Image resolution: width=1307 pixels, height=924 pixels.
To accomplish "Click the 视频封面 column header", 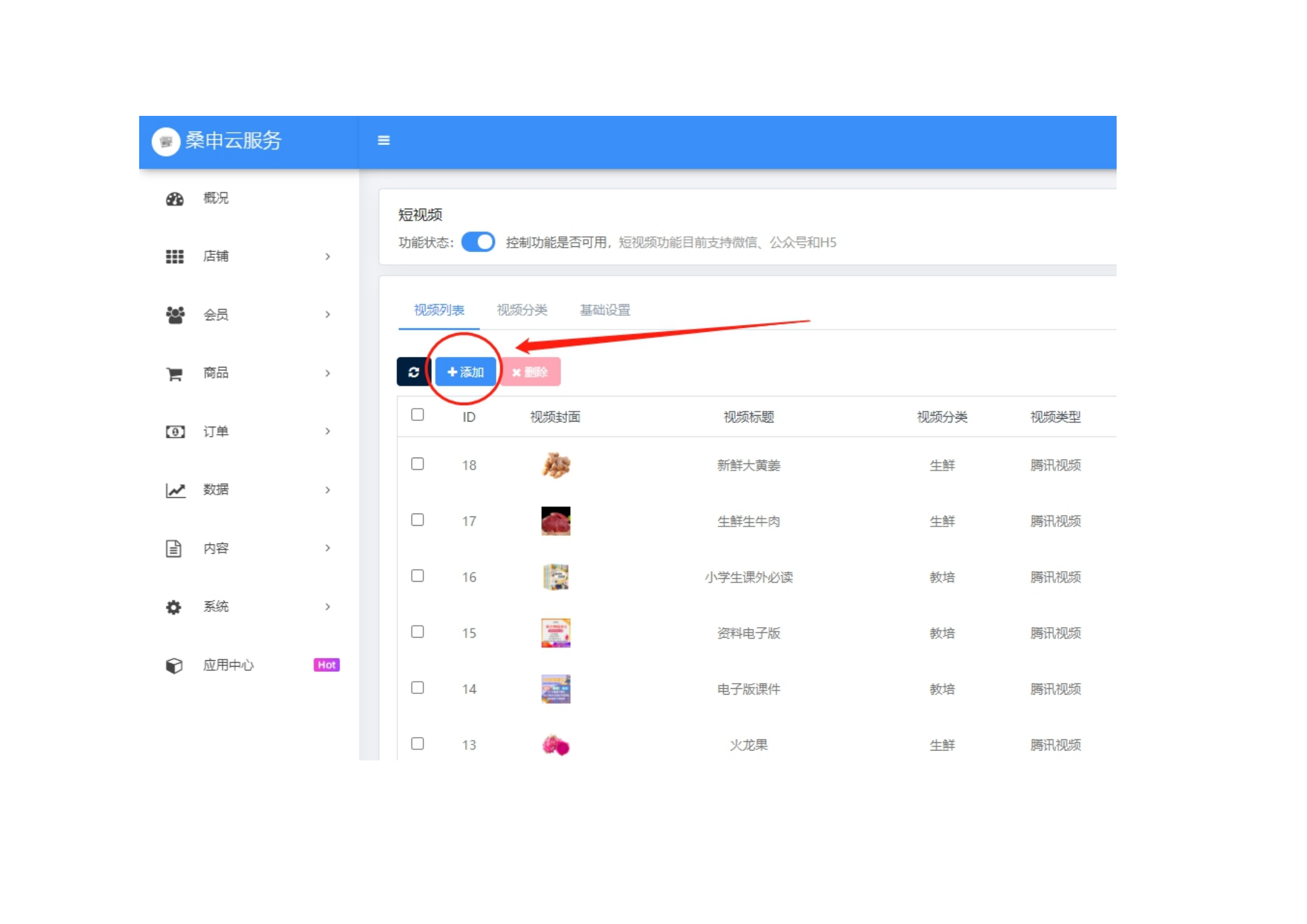I will (x=555, y=417).
